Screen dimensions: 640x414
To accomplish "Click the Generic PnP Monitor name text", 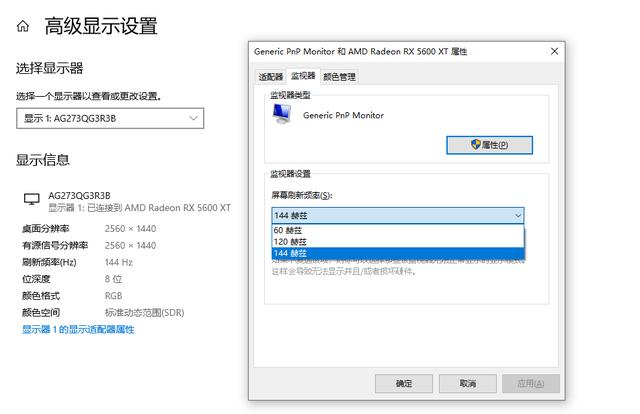I will click(343, 116).
